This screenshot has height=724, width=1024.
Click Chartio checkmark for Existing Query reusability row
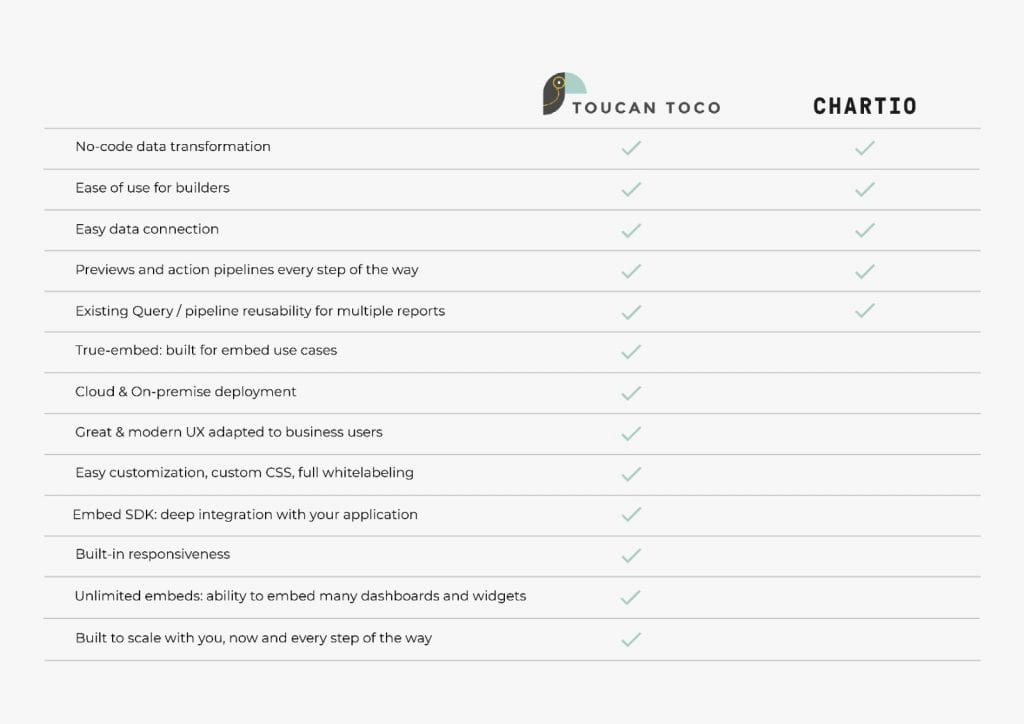point(865,311)
